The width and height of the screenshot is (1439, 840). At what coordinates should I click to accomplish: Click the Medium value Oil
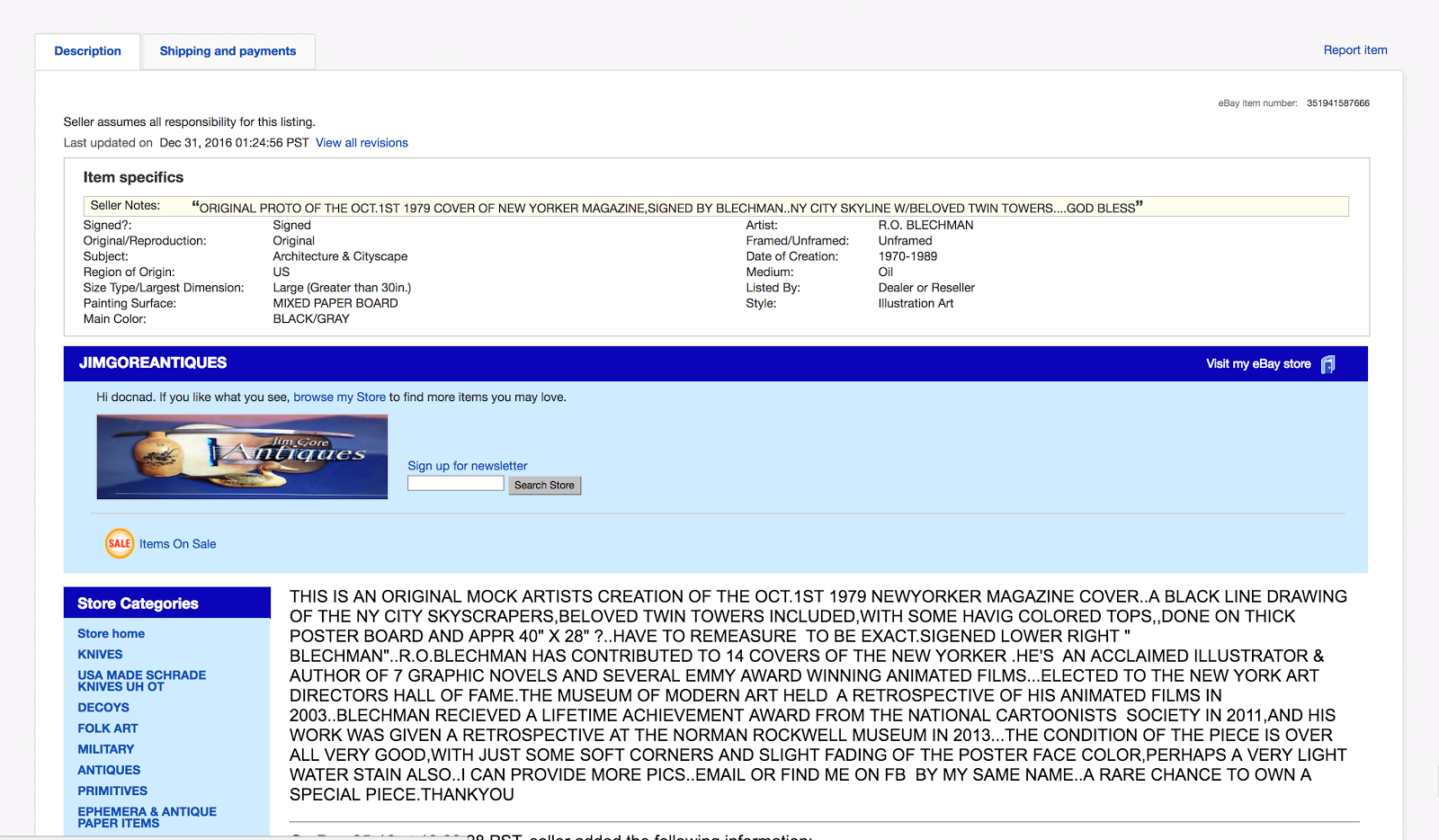click(886, 273)
